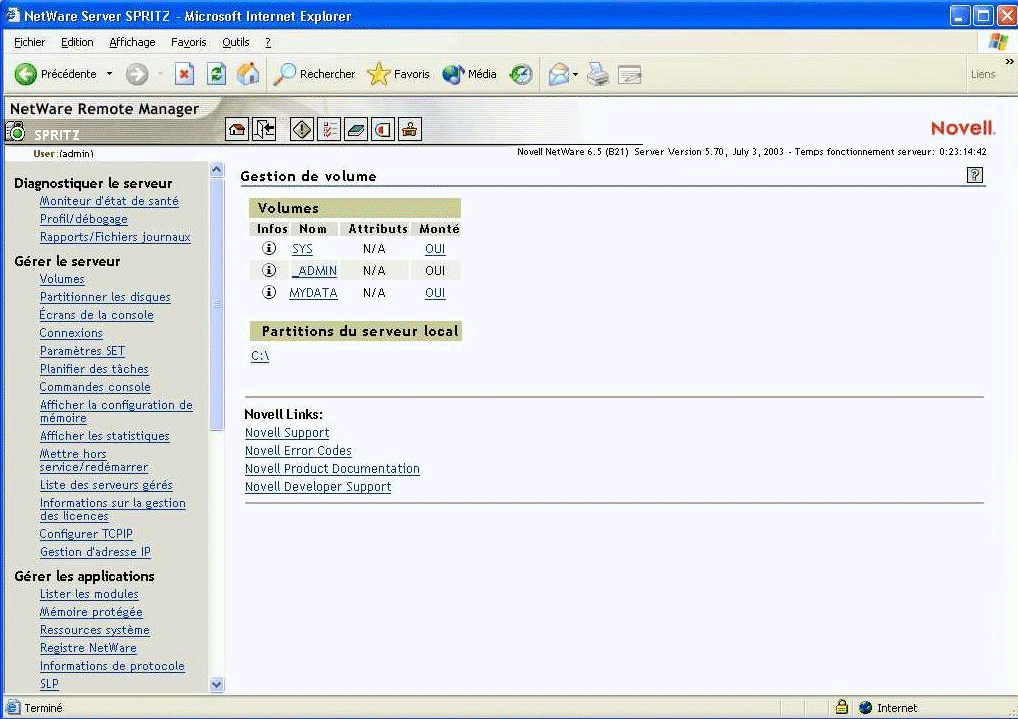This screenshot has height=719, width=1018.
Task: Open the server health alert diamond icon
Action: tap(301, 128)
